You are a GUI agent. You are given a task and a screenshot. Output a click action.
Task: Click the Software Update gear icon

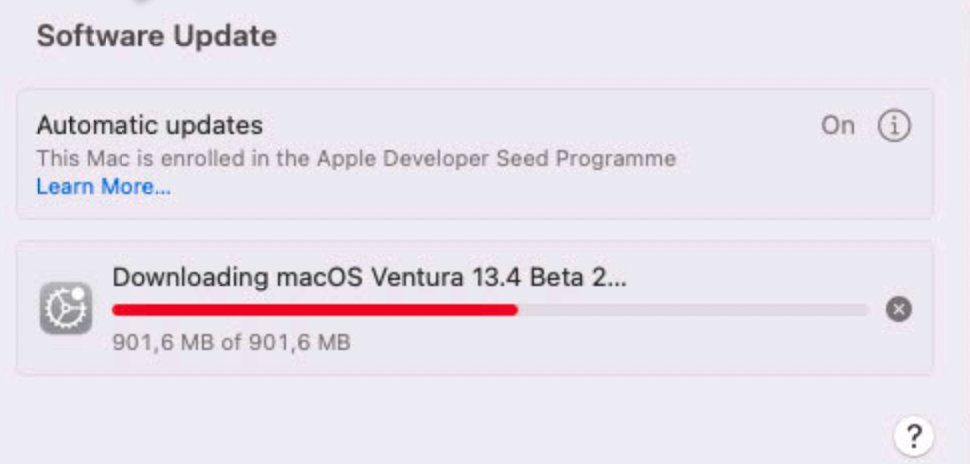pos(66,308)
